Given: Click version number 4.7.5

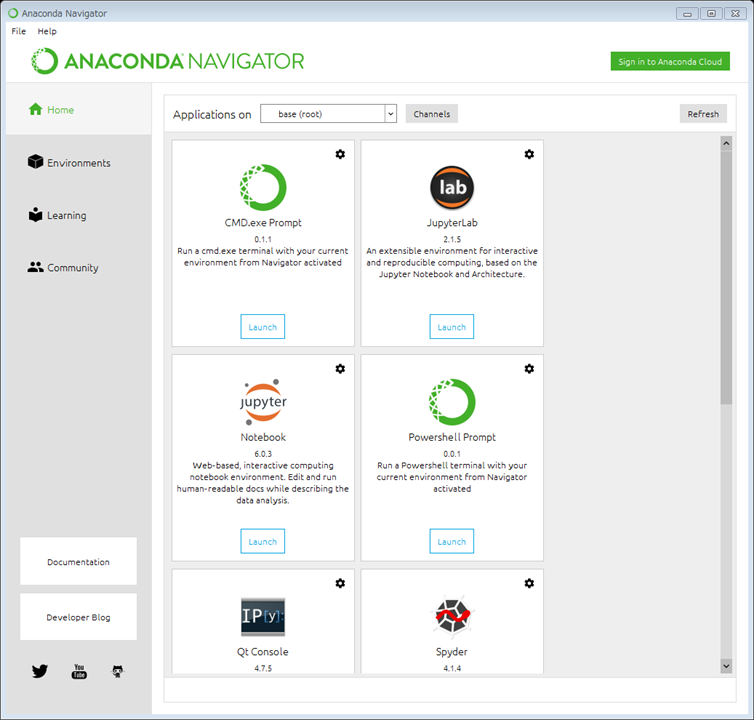Looking at the screenshot, I should (x=263, y=668).
